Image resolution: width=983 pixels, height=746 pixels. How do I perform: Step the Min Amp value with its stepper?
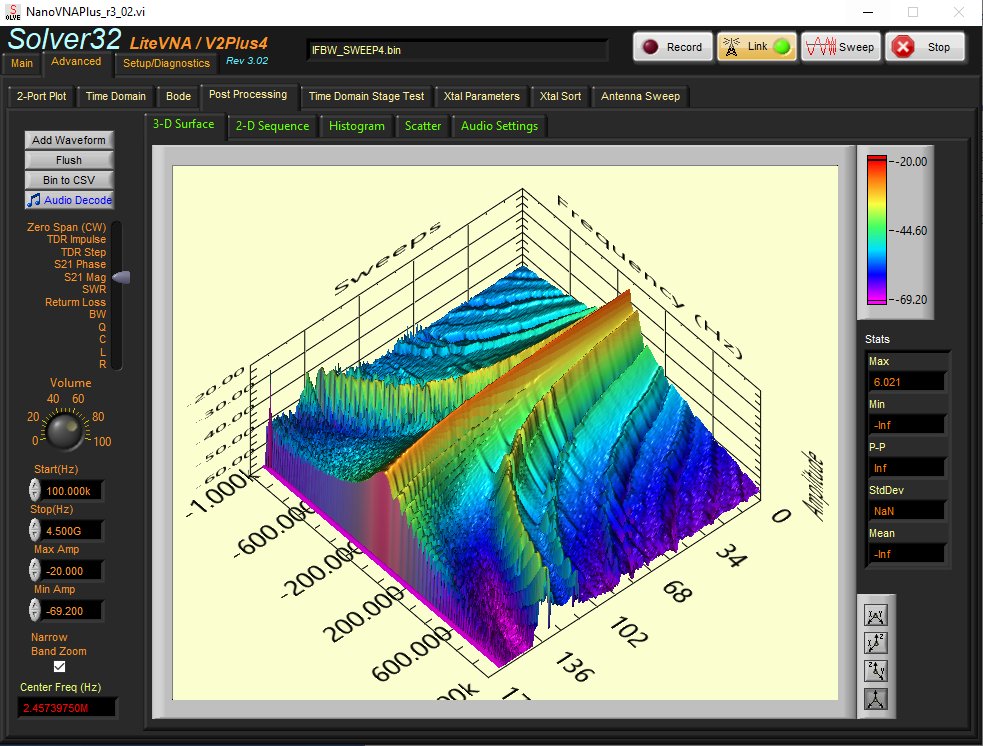(x=34, y=611)
